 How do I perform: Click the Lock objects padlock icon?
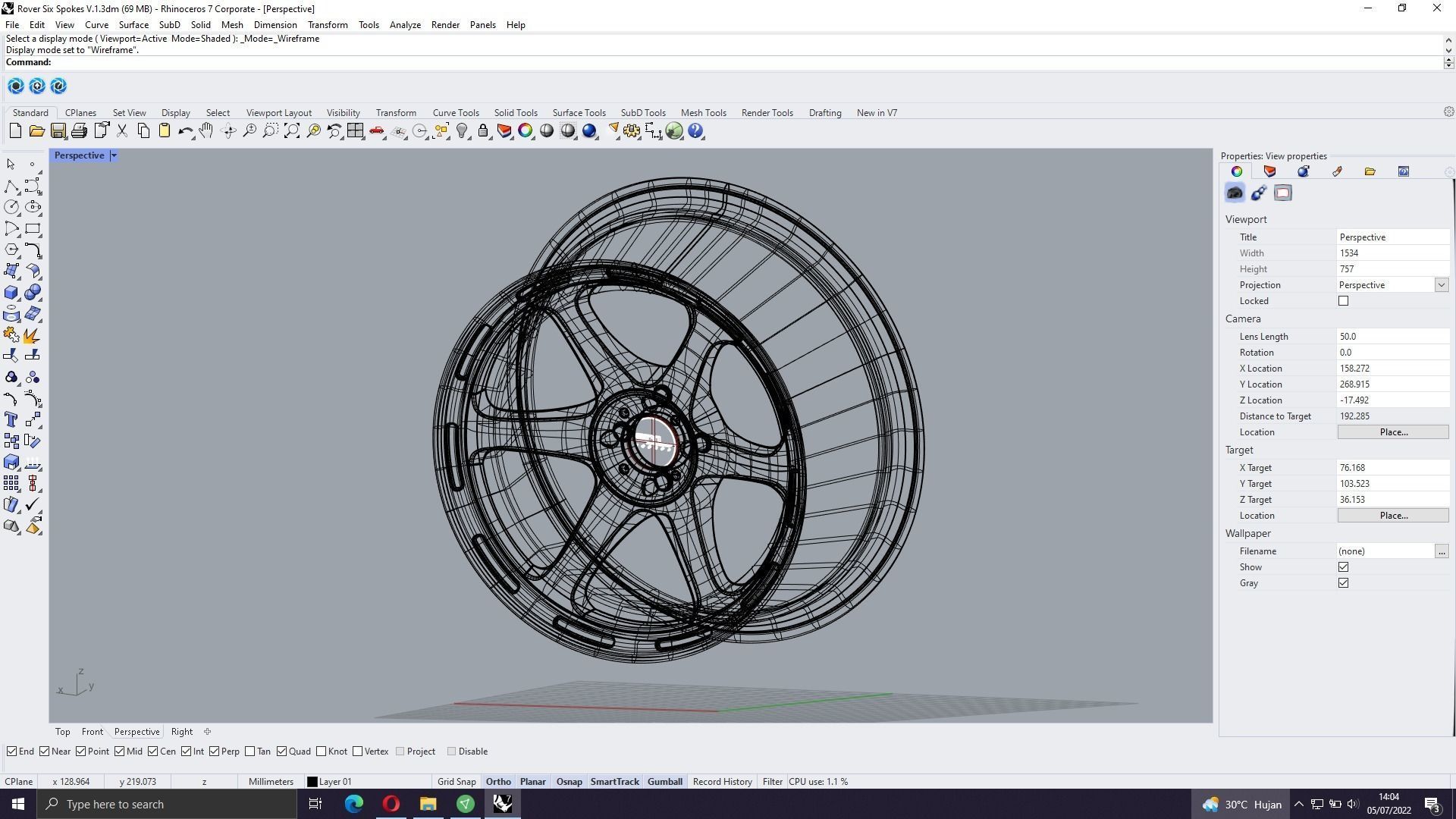483,131
